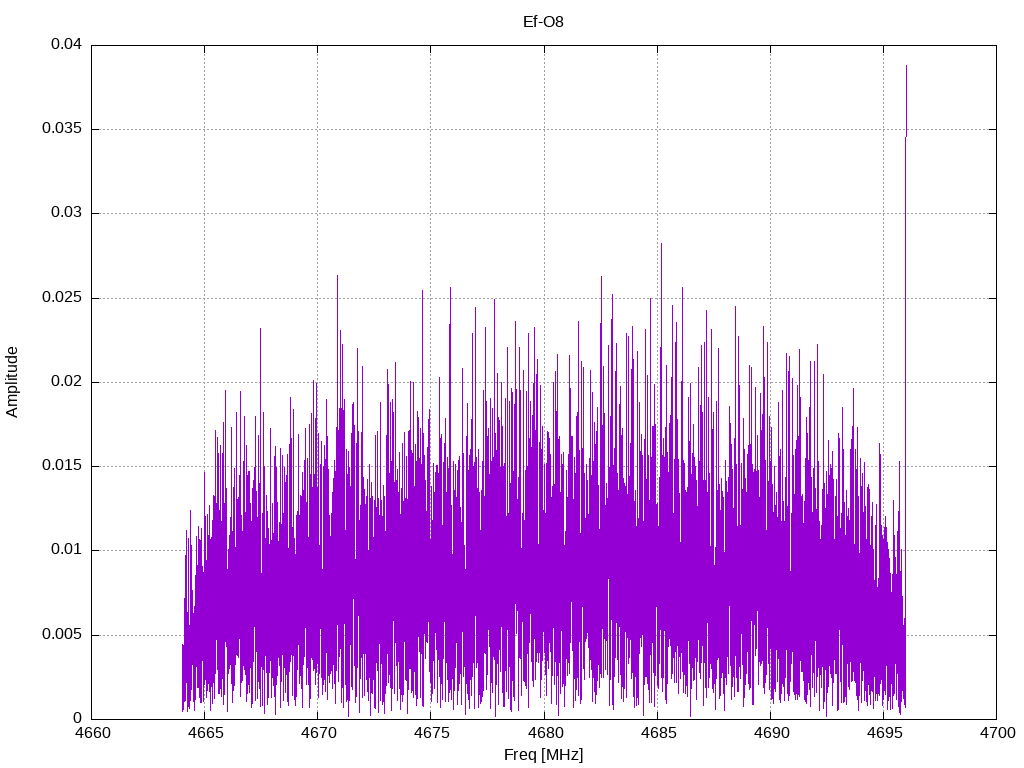Click the Amplitude y-axis label

[12, 382]
